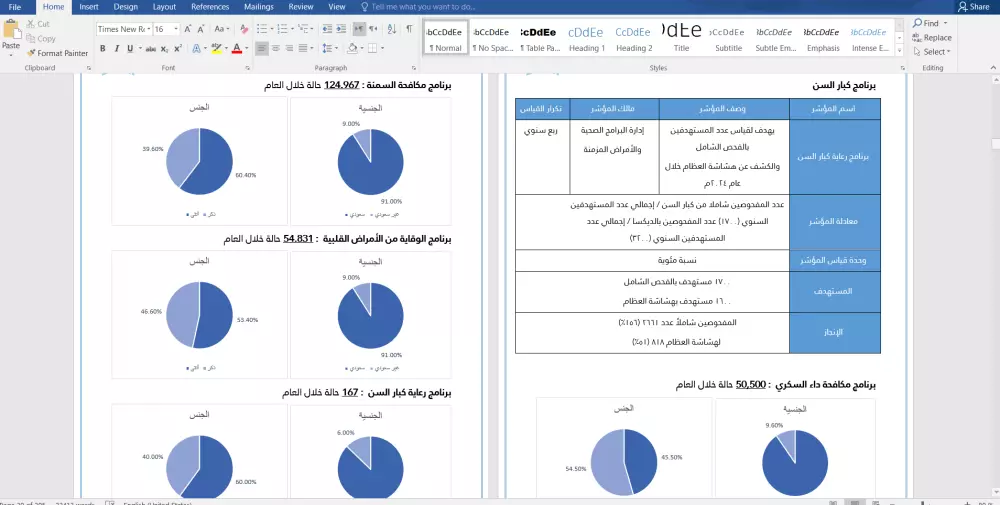Click the red font color swatch

click(x=237, y=48)
